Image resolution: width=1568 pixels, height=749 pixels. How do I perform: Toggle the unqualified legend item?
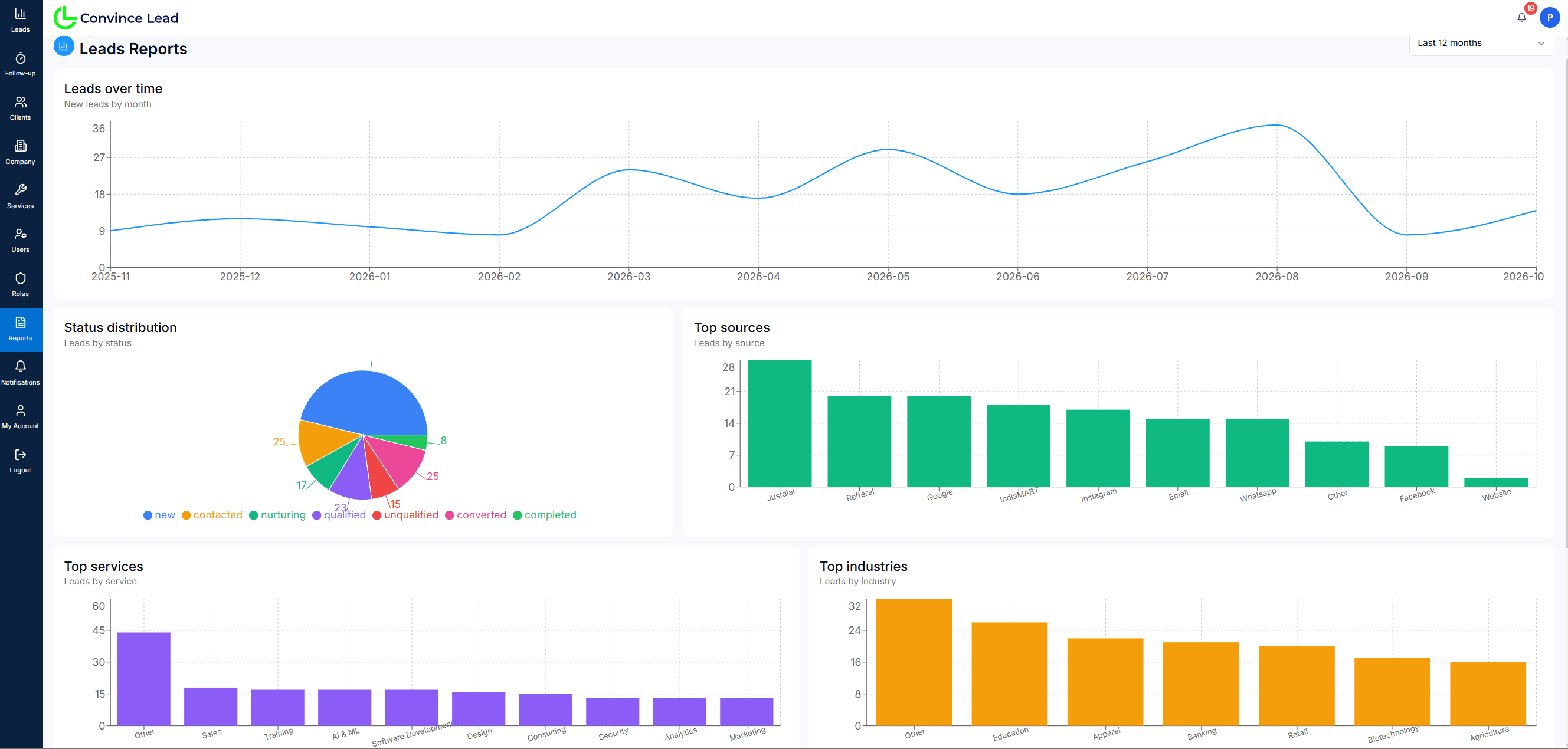pyautogui.click(x=405, y=515)
